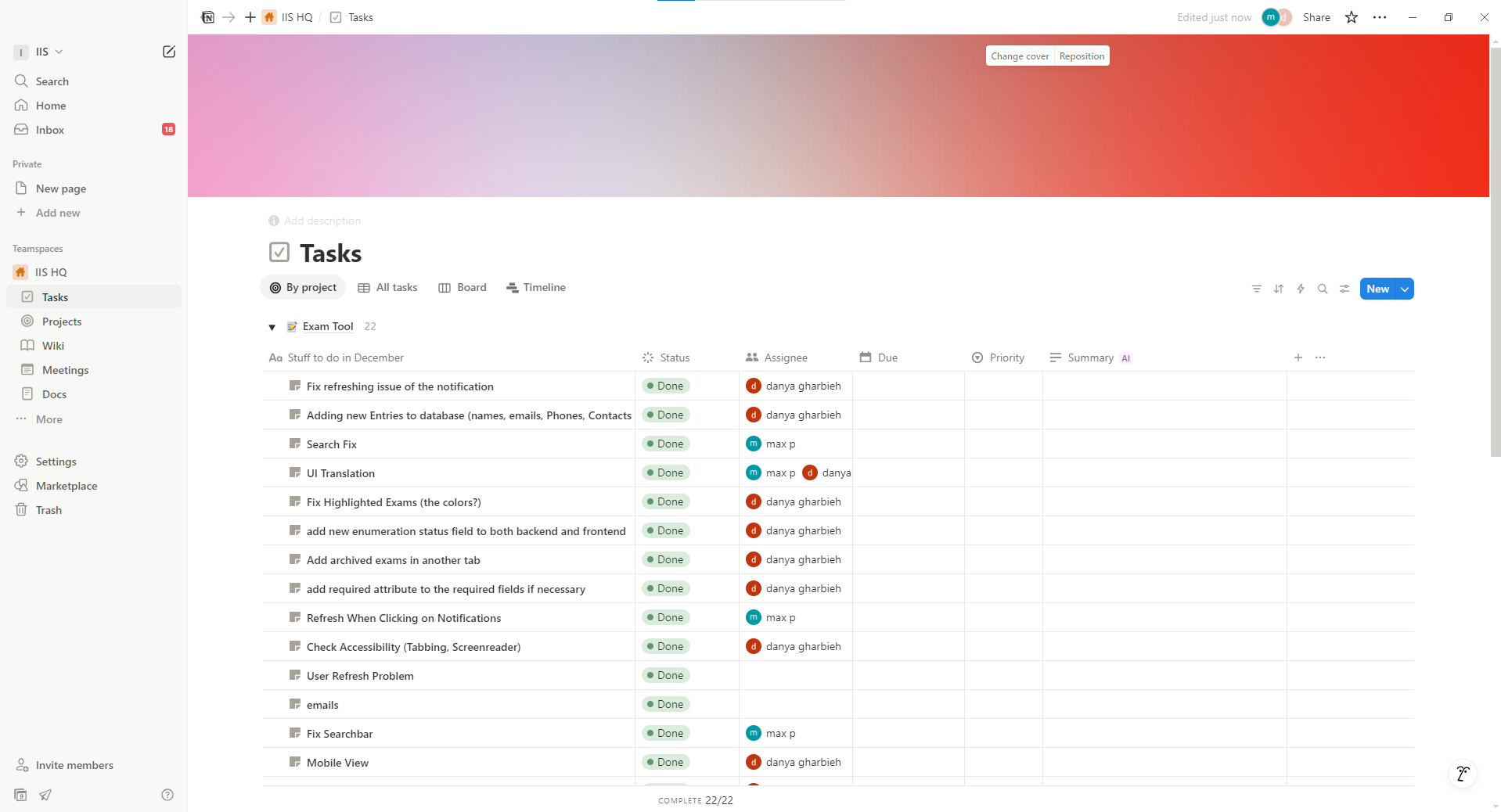
Task: Click the sort icon next to the filter
Action: pyautogui.click(x=1278, y=289)
